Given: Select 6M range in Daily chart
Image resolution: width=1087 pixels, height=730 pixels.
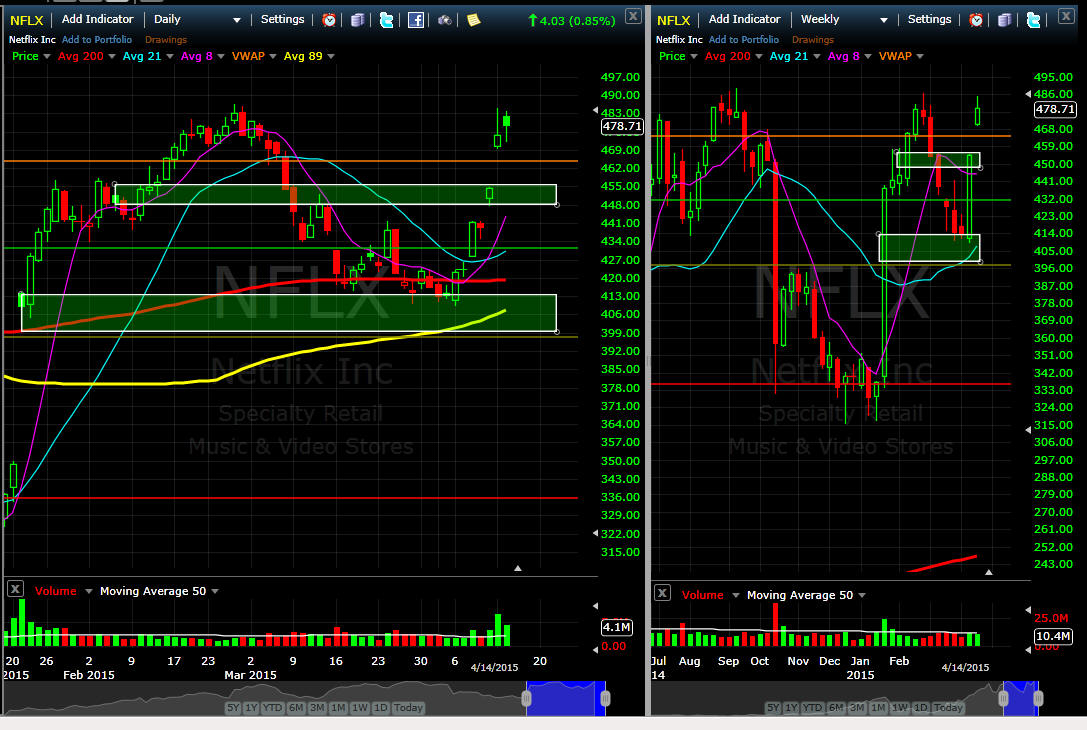Looking at the screenshot, I should [296, 708].
